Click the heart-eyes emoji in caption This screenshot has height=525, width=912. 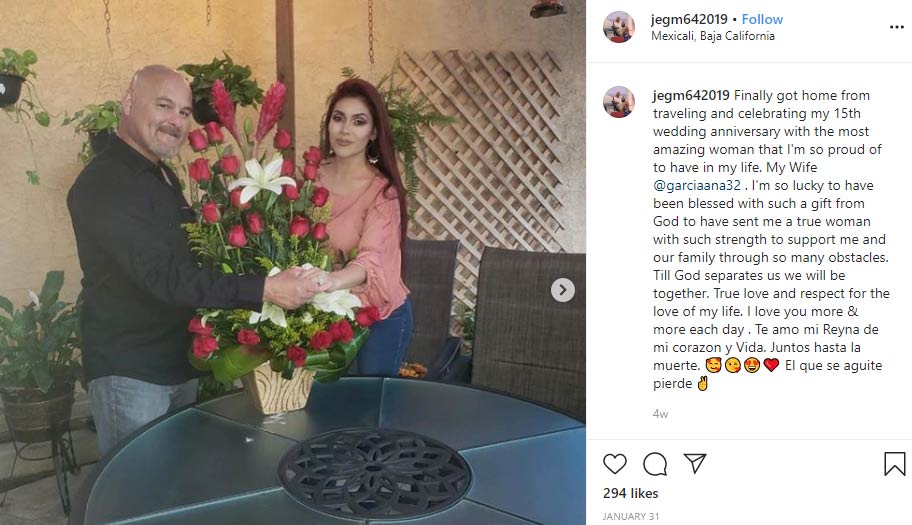752,366
